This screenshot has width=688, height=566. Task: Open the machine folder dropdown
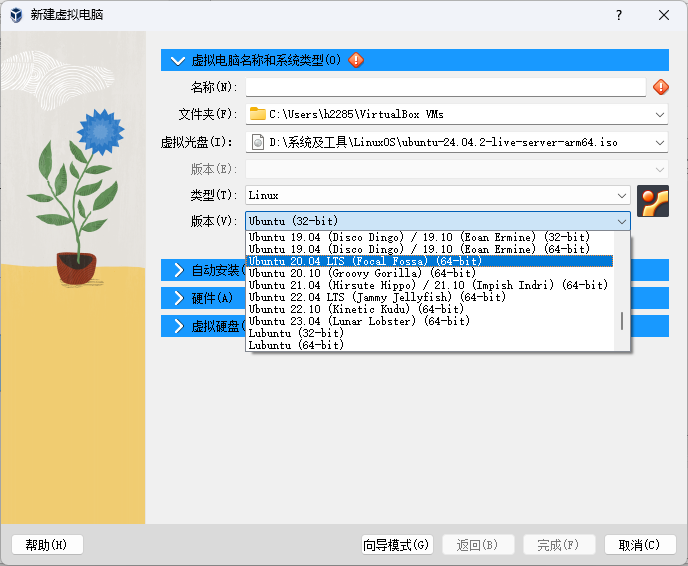coord(659,115)
